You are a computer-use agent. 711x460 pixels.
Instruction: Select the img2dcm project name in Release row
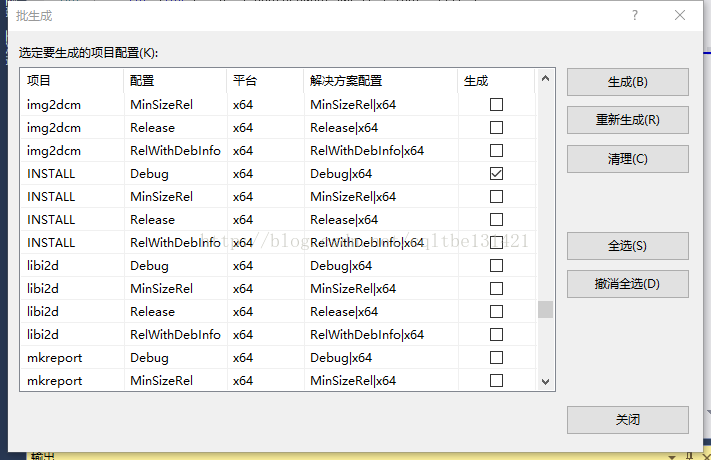click(x=54, y=128)
